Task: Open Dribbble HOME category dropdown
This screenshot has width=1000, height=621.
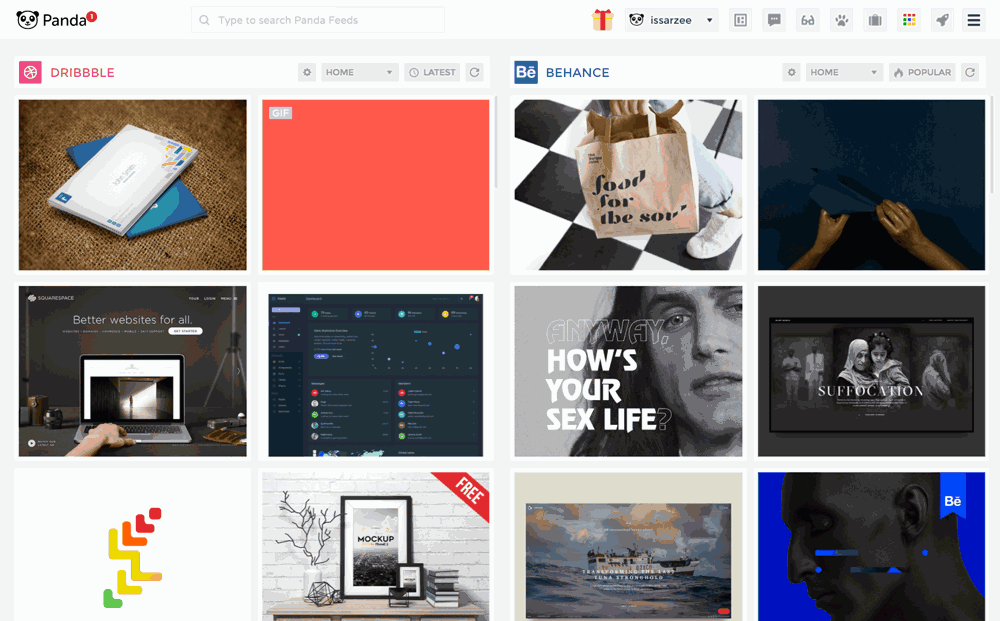Action: pos(360,72)
